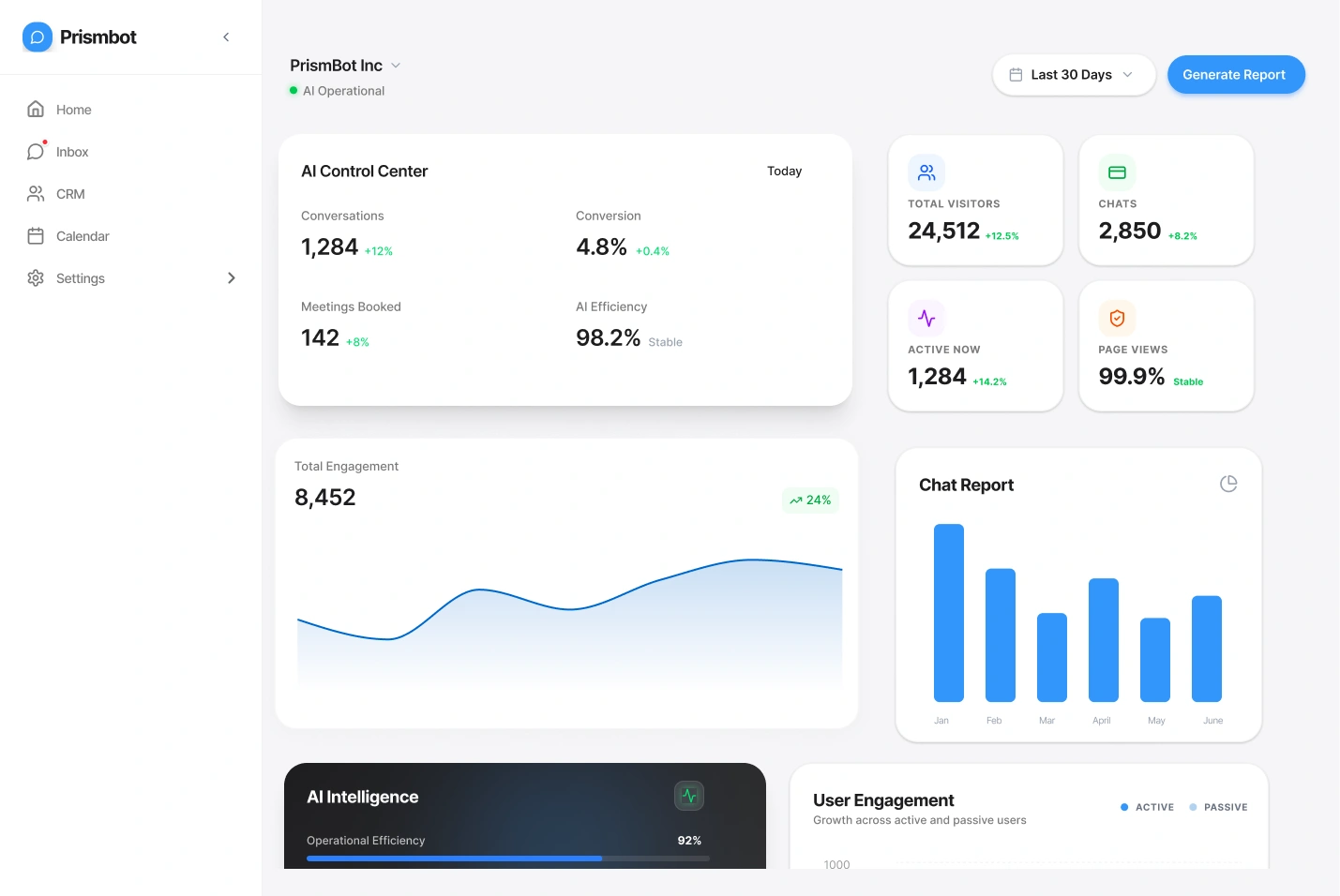Click the Page Views shield icon
This screenshot has height=896, width=1340.
1117,318
